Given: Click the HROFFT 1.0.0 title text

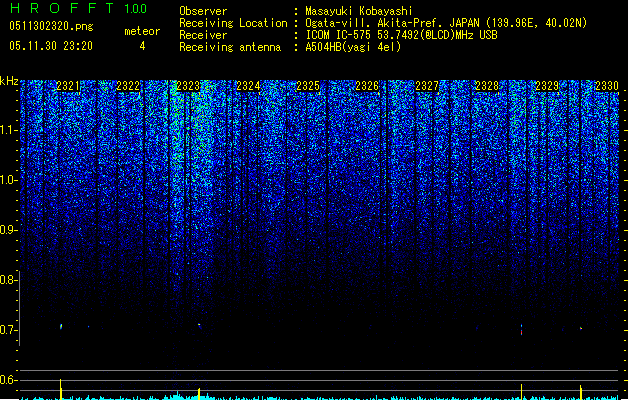Looking at the screenshot, I should 79,8.
